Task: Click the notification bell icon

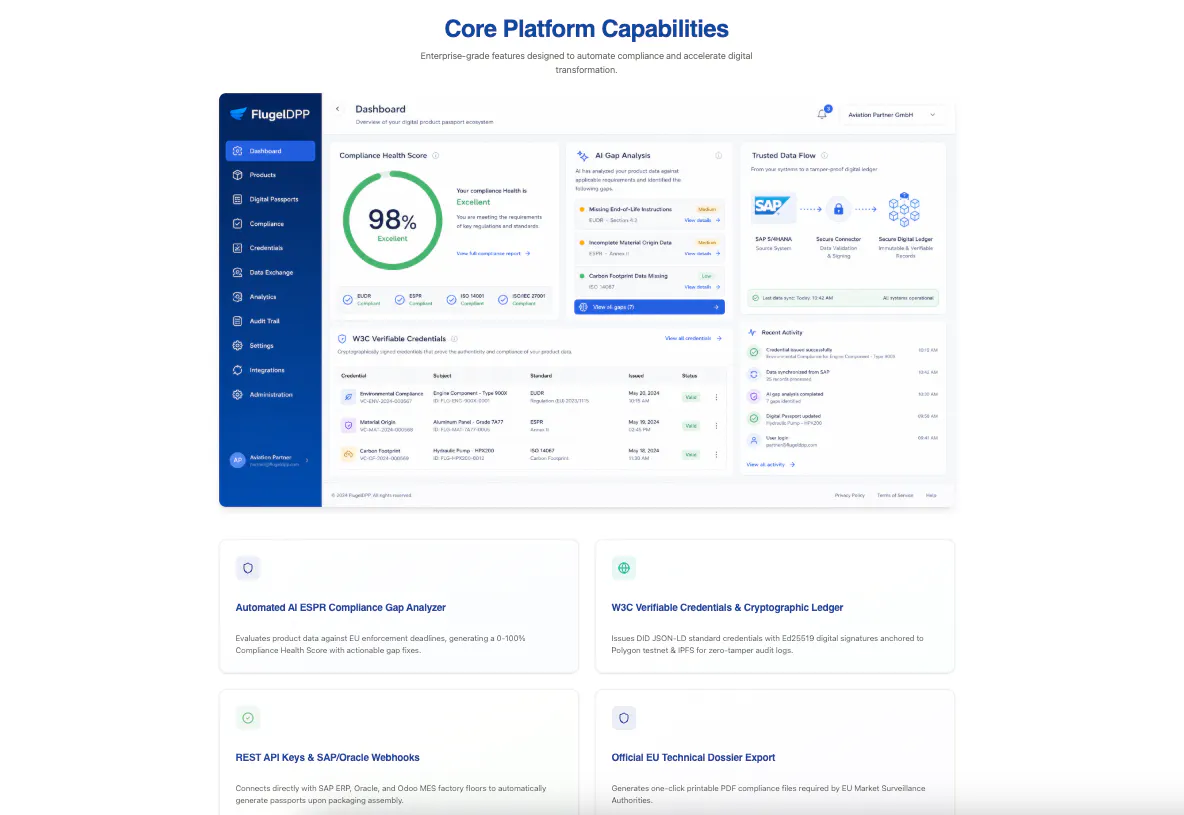Action: point(822,114)
